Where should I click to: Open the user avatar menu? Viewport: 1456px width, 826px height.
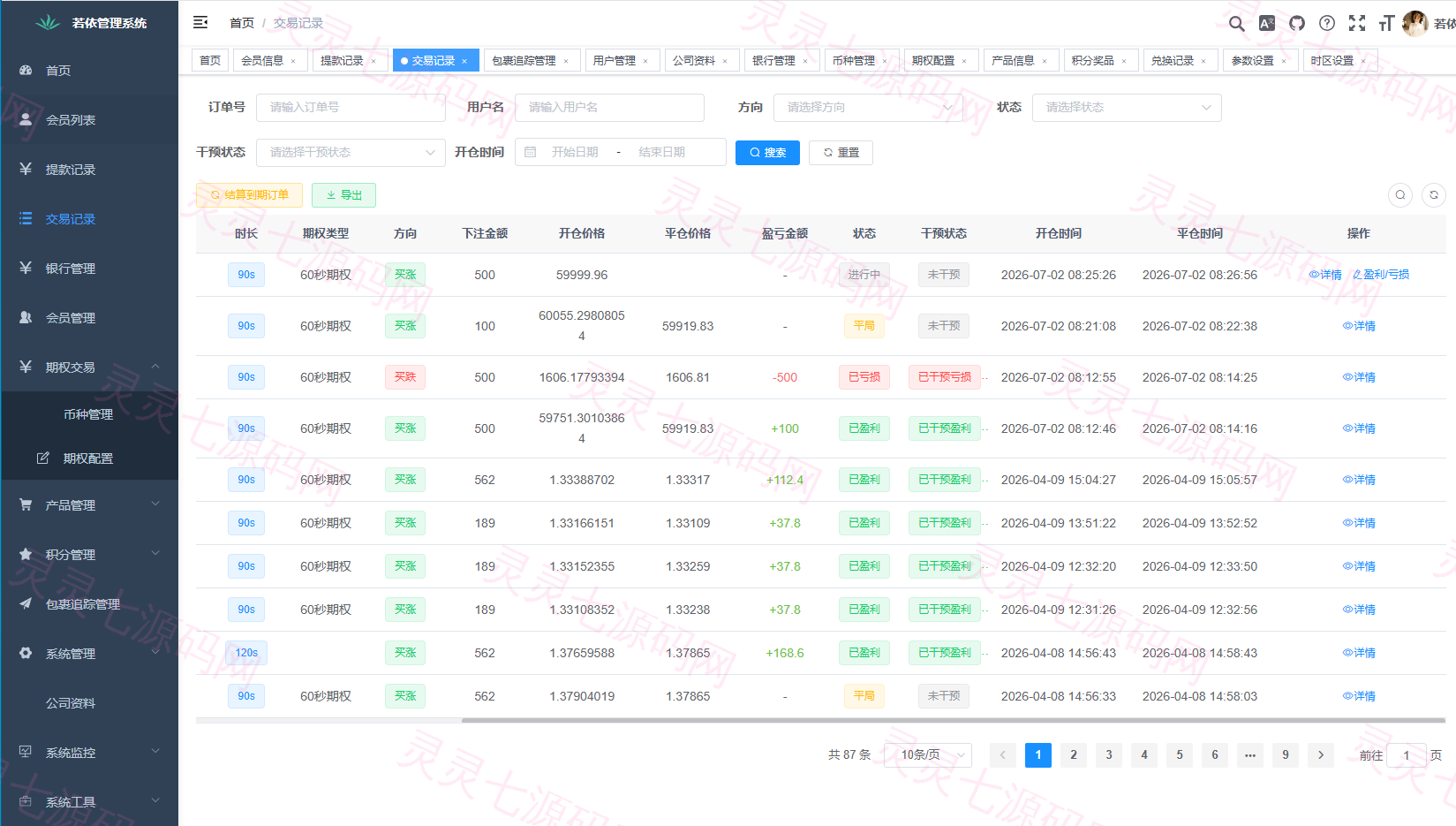click(1415, 23)
